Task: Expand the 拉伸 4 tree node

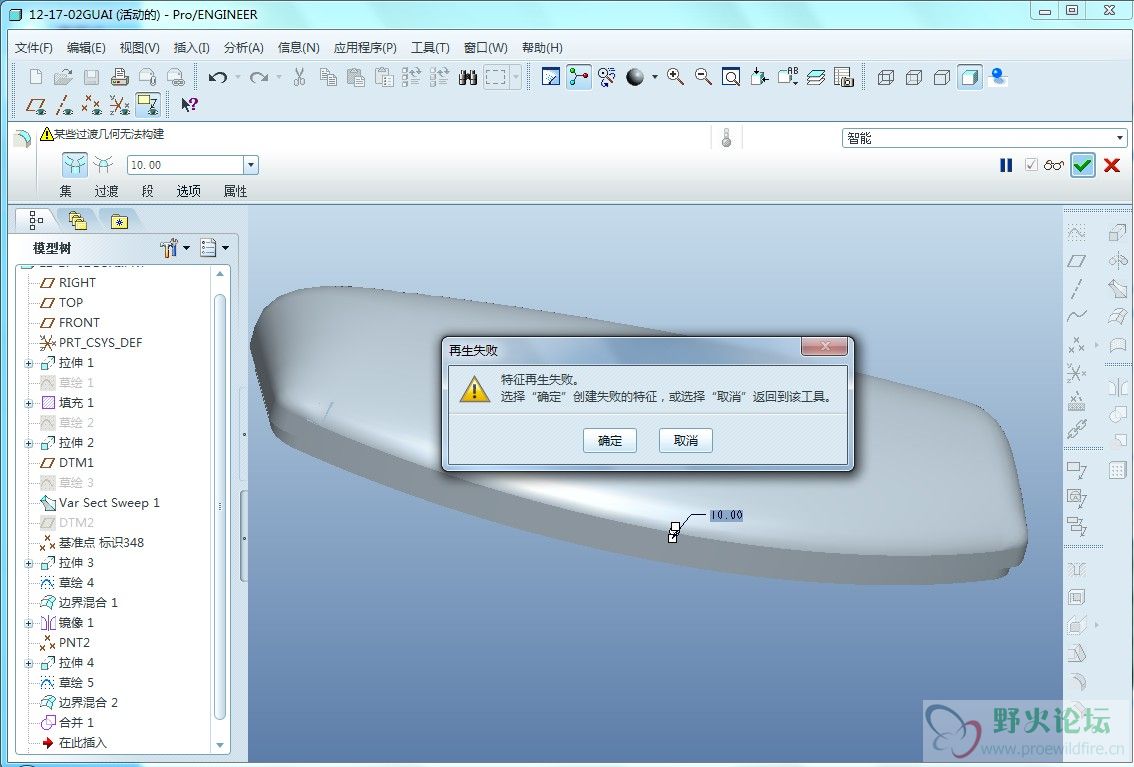Action: (29, 663)
